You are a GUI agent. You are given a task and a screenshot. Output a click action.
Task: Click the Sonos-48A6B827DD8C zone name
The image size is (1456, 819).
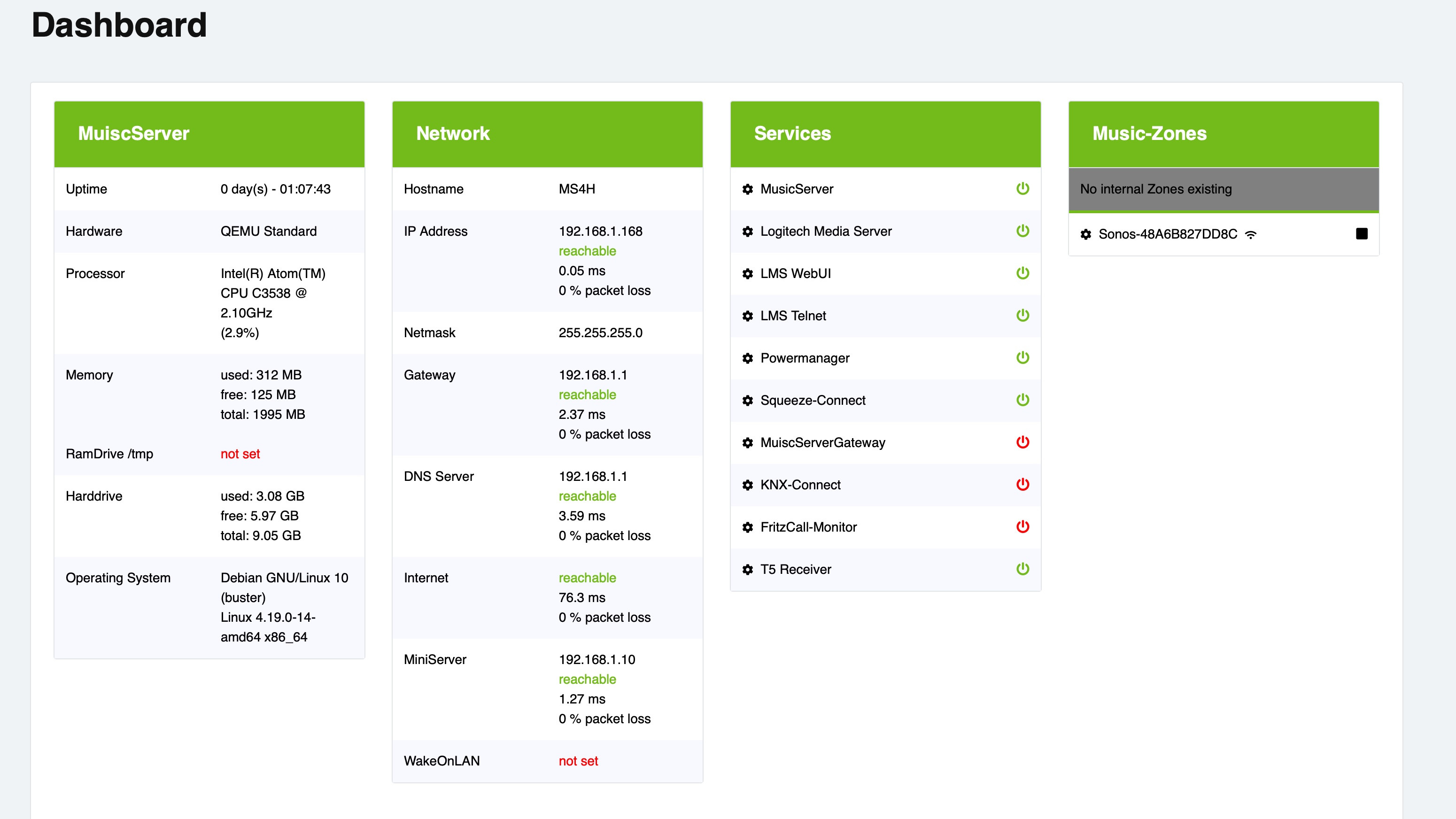[1167, 234]
